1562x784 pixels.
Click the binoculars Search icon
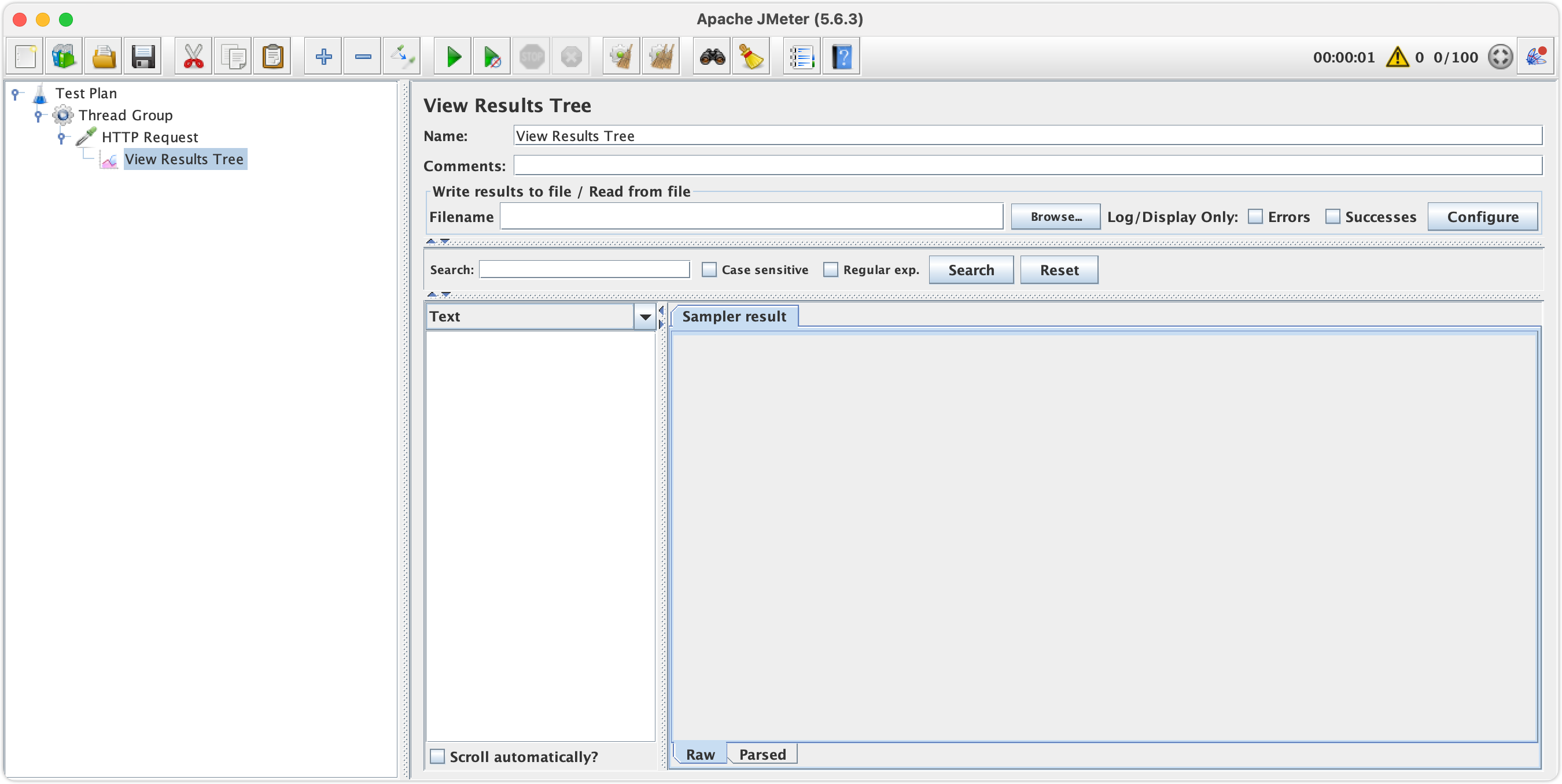tap(712, 57)
